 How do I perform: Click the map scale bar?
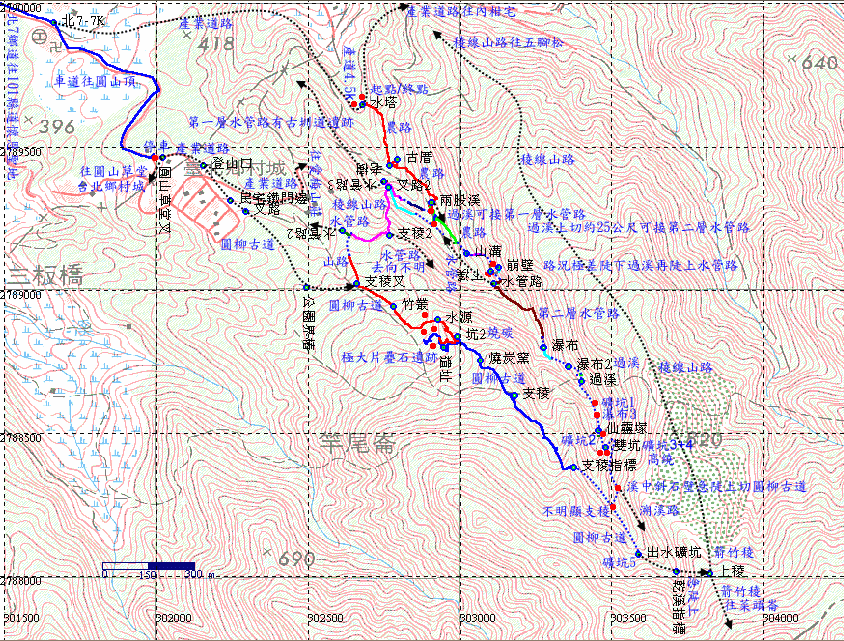pos(149,567)
